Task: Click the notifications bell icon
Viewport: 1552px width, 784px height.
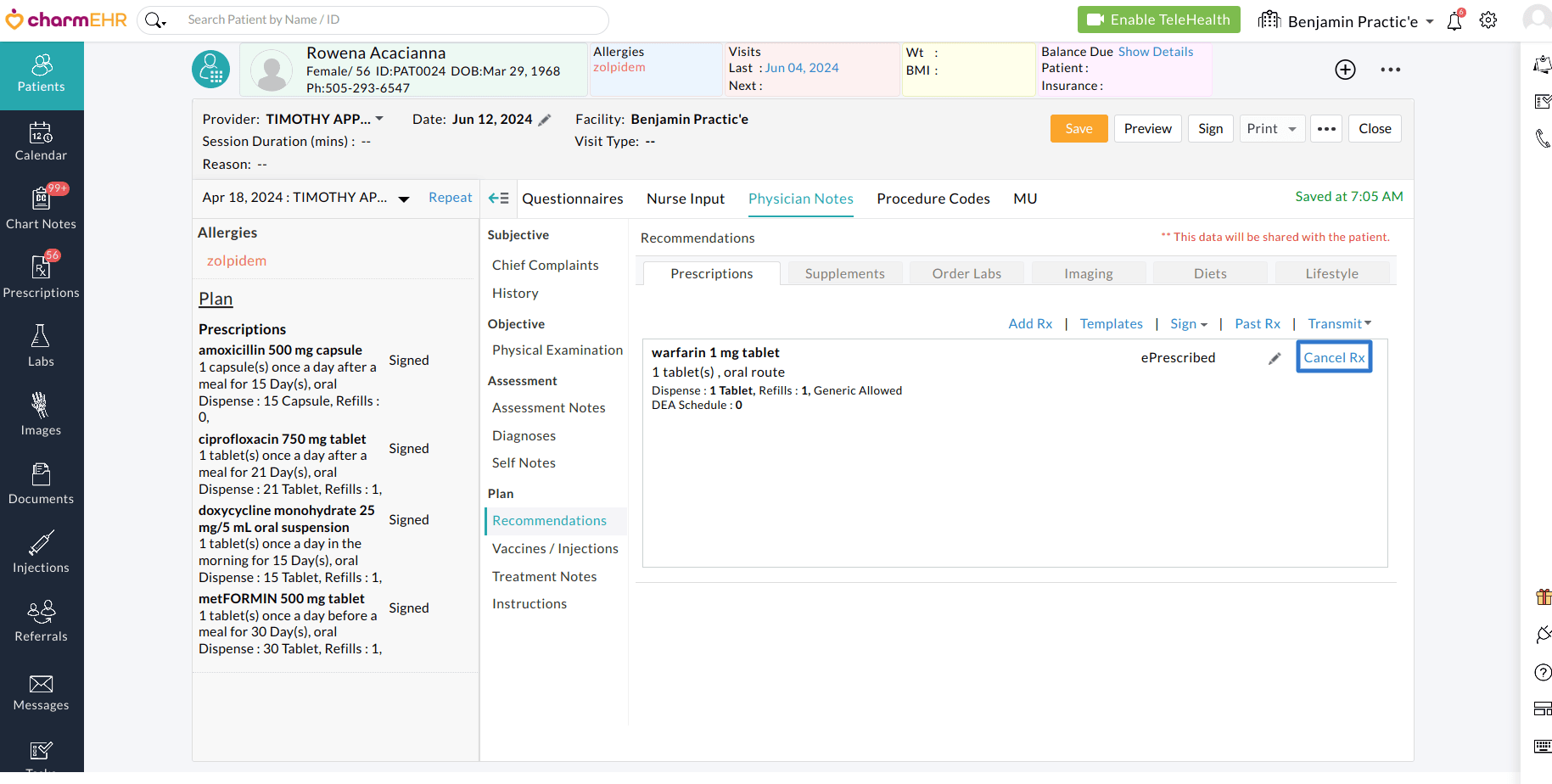Action: (1454, 20)
